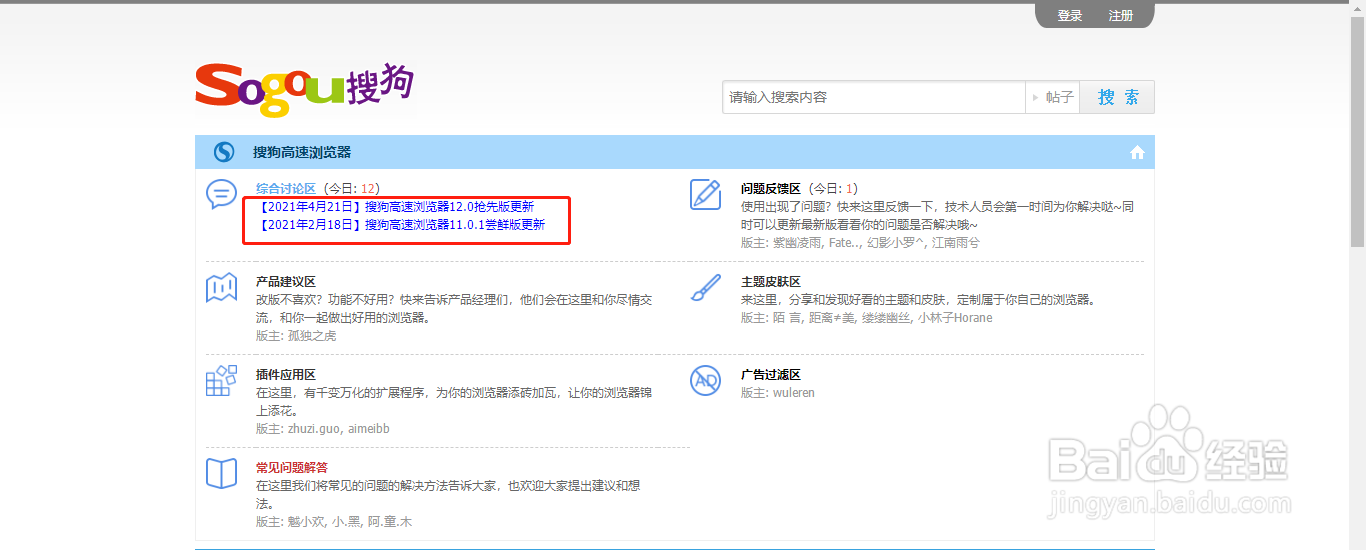Image resolution: width=1366 pixels, height=550 pixels.
Task: Open the 搜狗高速浏览器 header link
Action: point(302,153)
